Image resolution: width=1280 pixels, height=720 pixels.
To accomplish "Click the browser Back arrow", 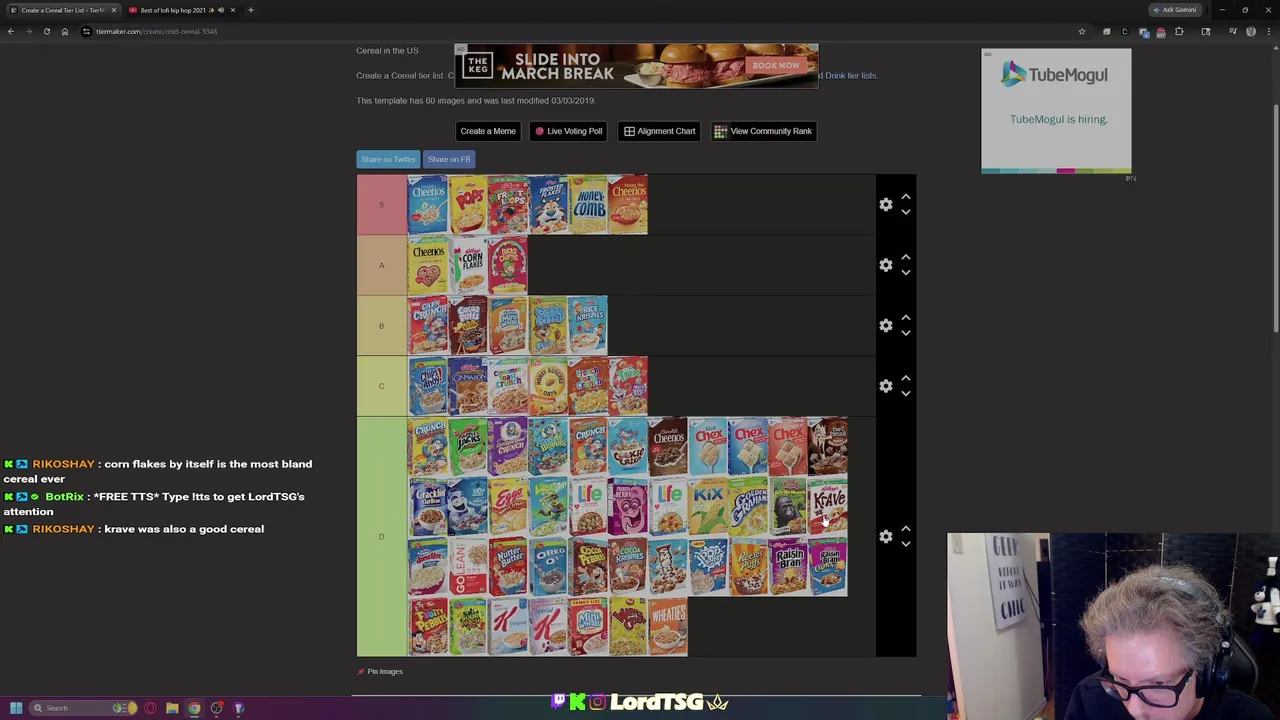I will pyautogui.click(x=10, y=32).
